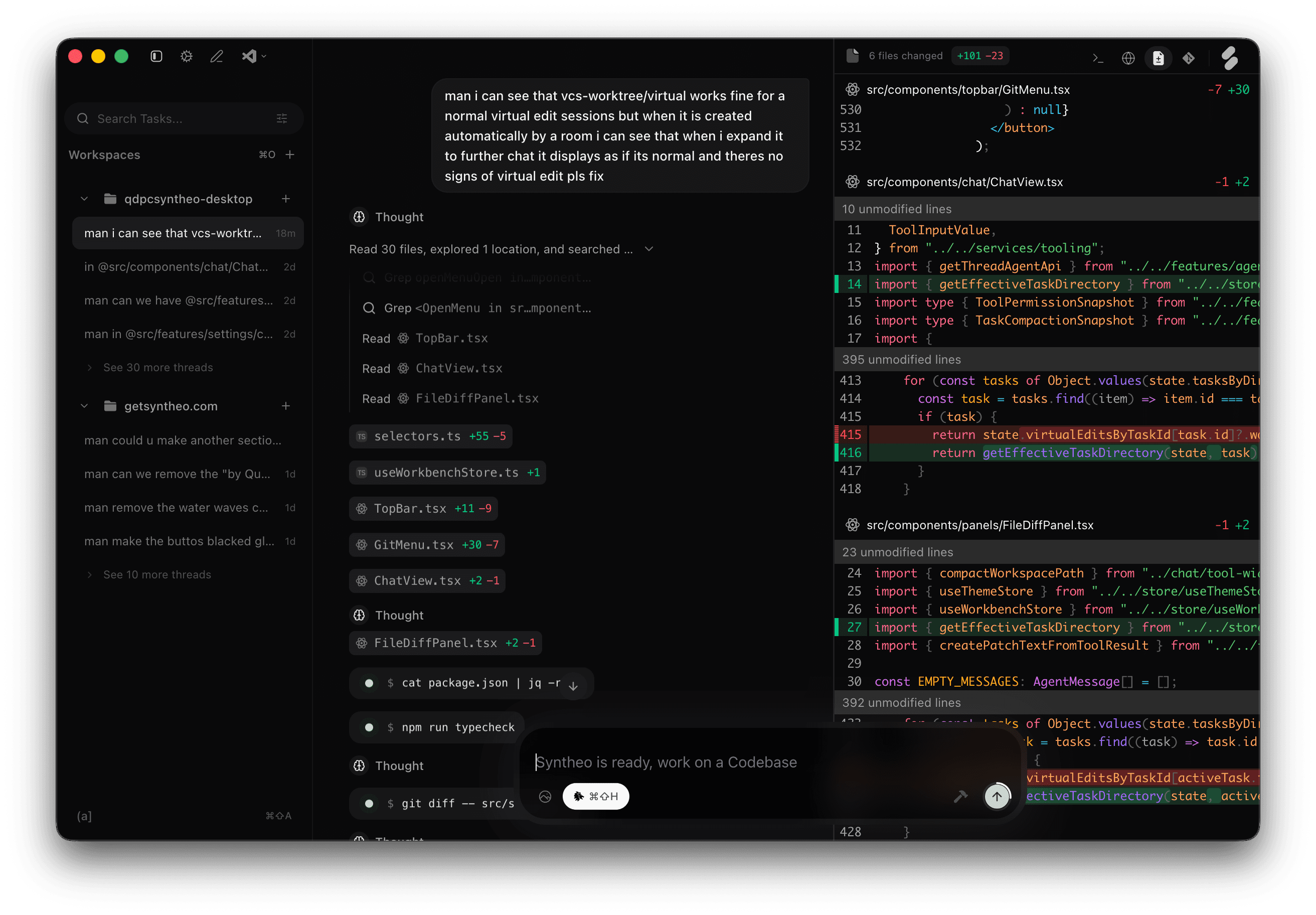Open thread 'in @src/components/chat/Chat...'
Image resolution: width=1316 pixels, height=915 pixels.
click(188, 267)
